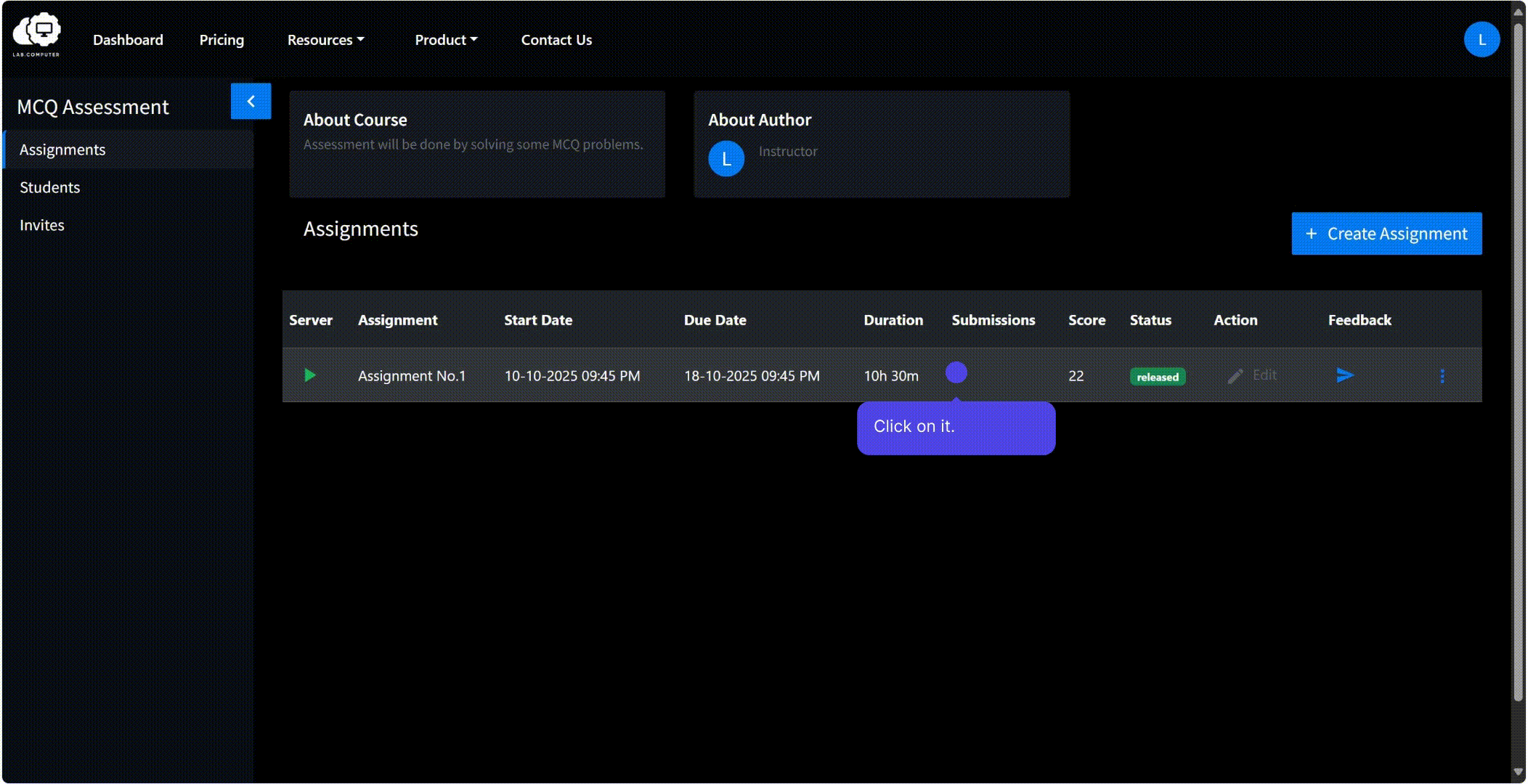Click the purple submissions indicator dot
The height and width of the screenshot is (784, 1528).
coord(956,372)
